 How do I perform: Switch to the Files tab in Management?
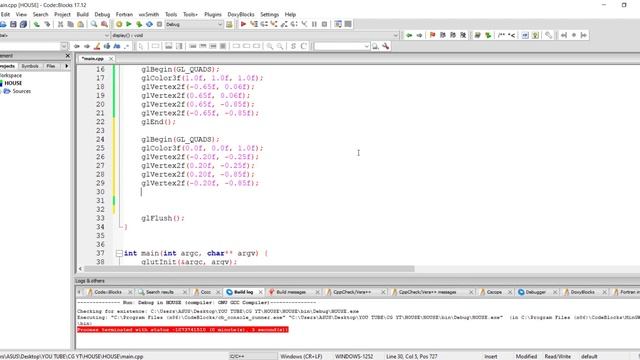coord(51,66)
